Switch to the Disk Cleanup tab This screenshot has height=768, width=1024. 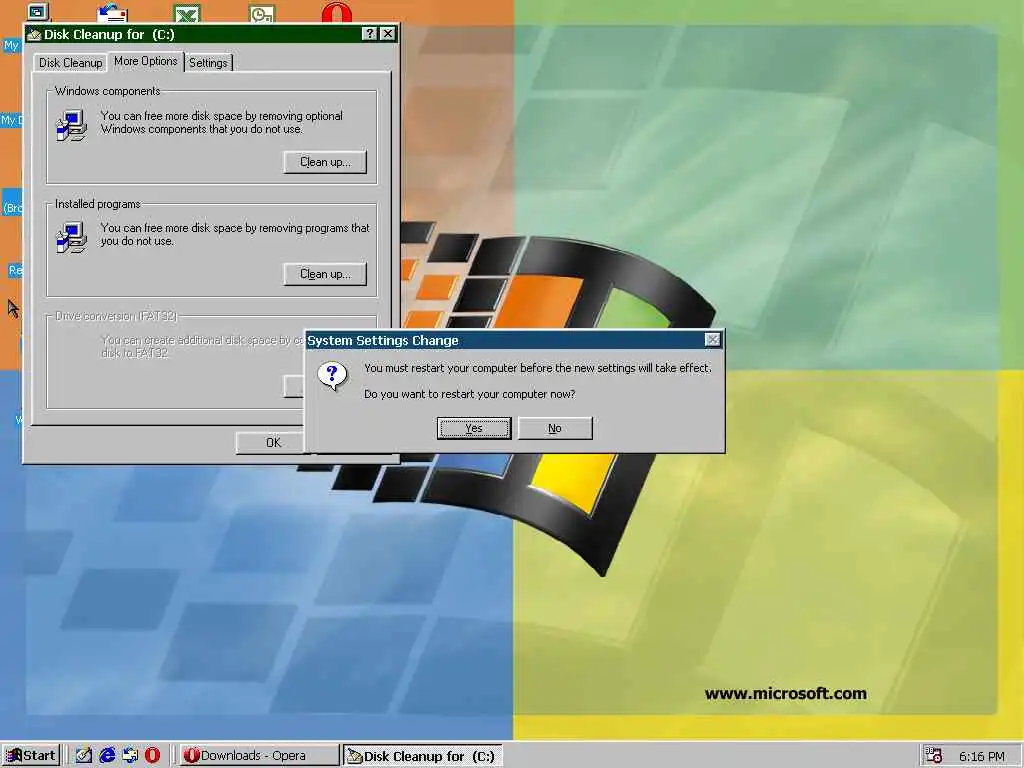[x=70, y=63]
